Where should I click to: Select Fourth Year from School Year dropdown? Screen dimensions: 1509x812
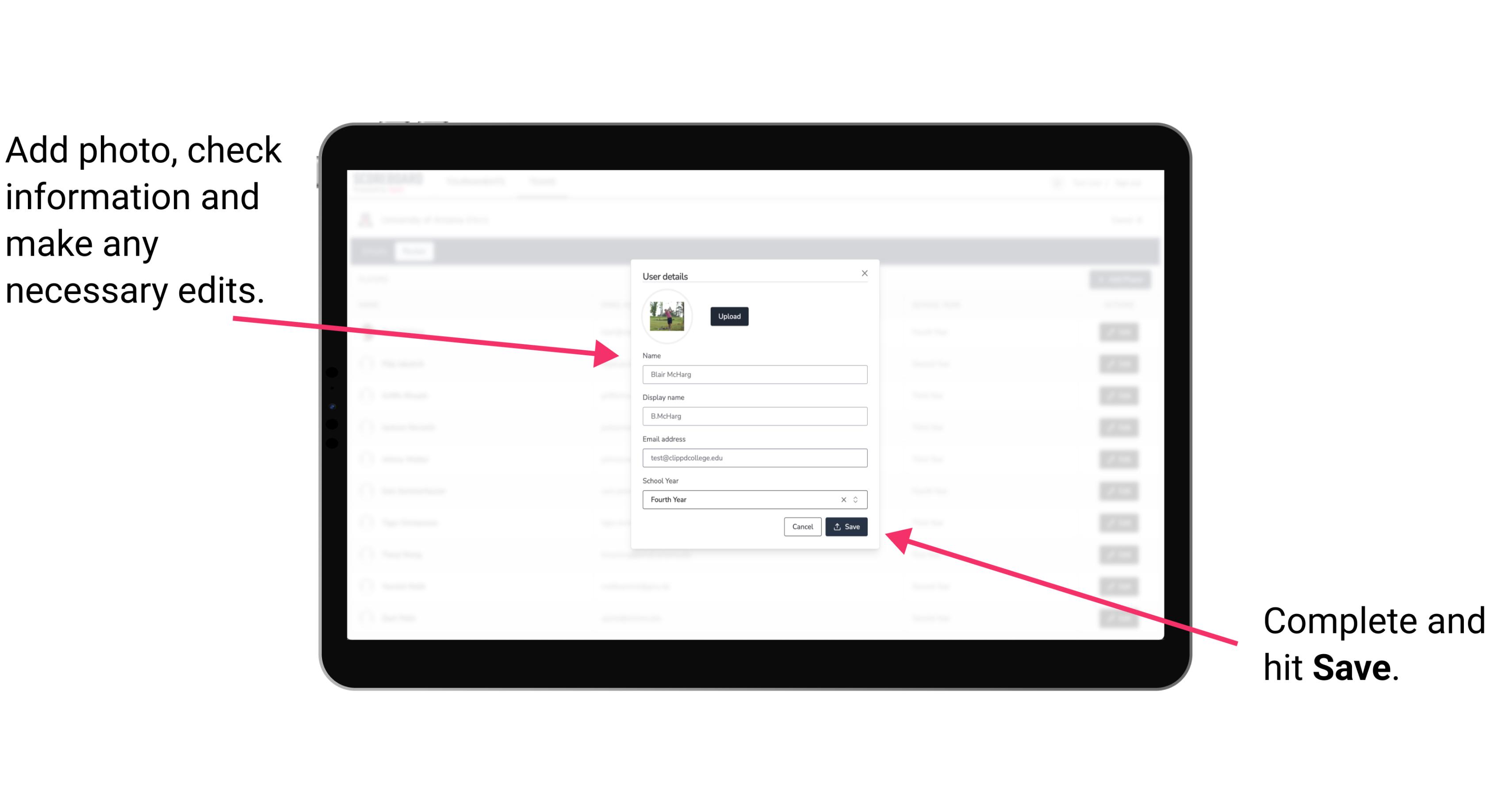751,499
